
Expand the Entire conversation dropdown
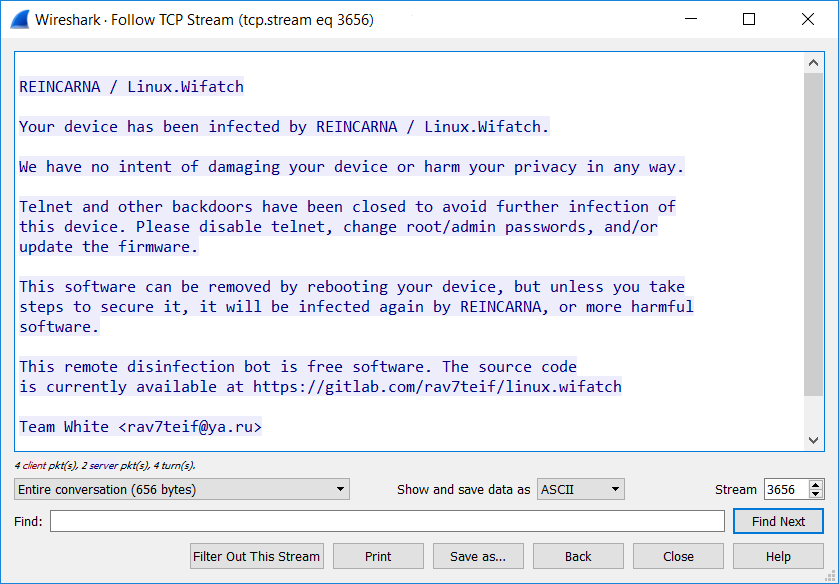pos(181,489)
